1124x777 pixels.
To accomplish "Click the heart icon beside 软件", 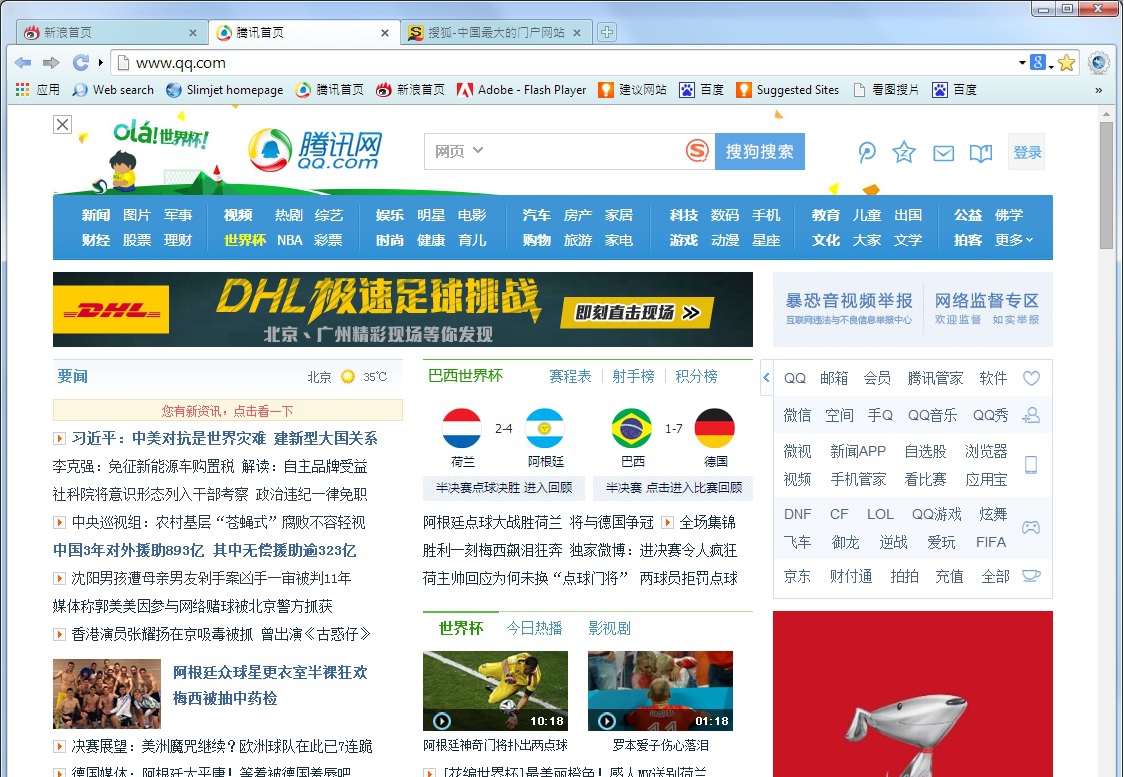I will (1031, 378).
